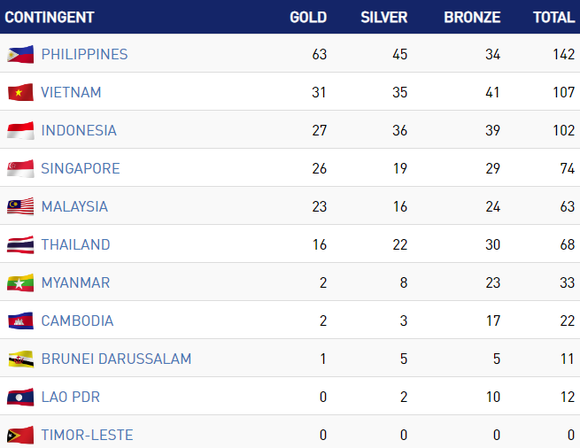Viewport: 580px width, 448px height.
Task: Click the TOTAL column header
Action: [554, 17]
